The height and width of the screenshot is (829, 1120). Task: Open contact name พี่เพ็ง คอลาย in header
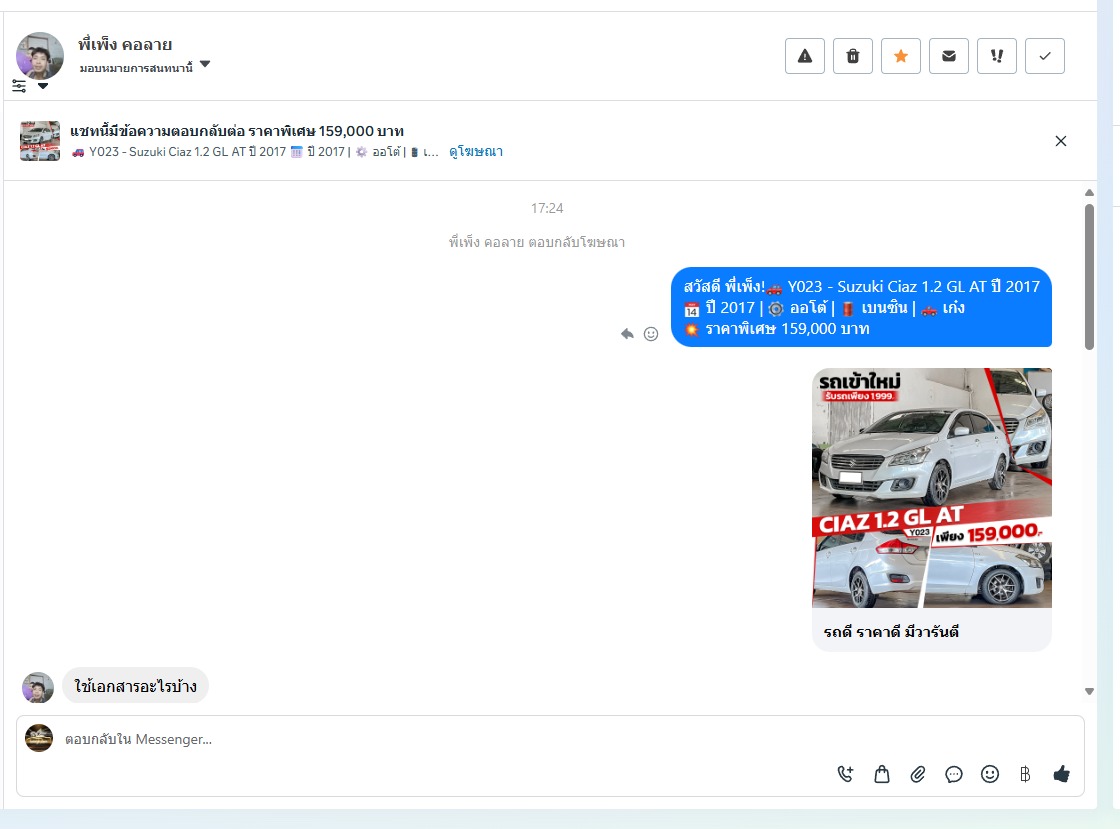coord(125,44)
